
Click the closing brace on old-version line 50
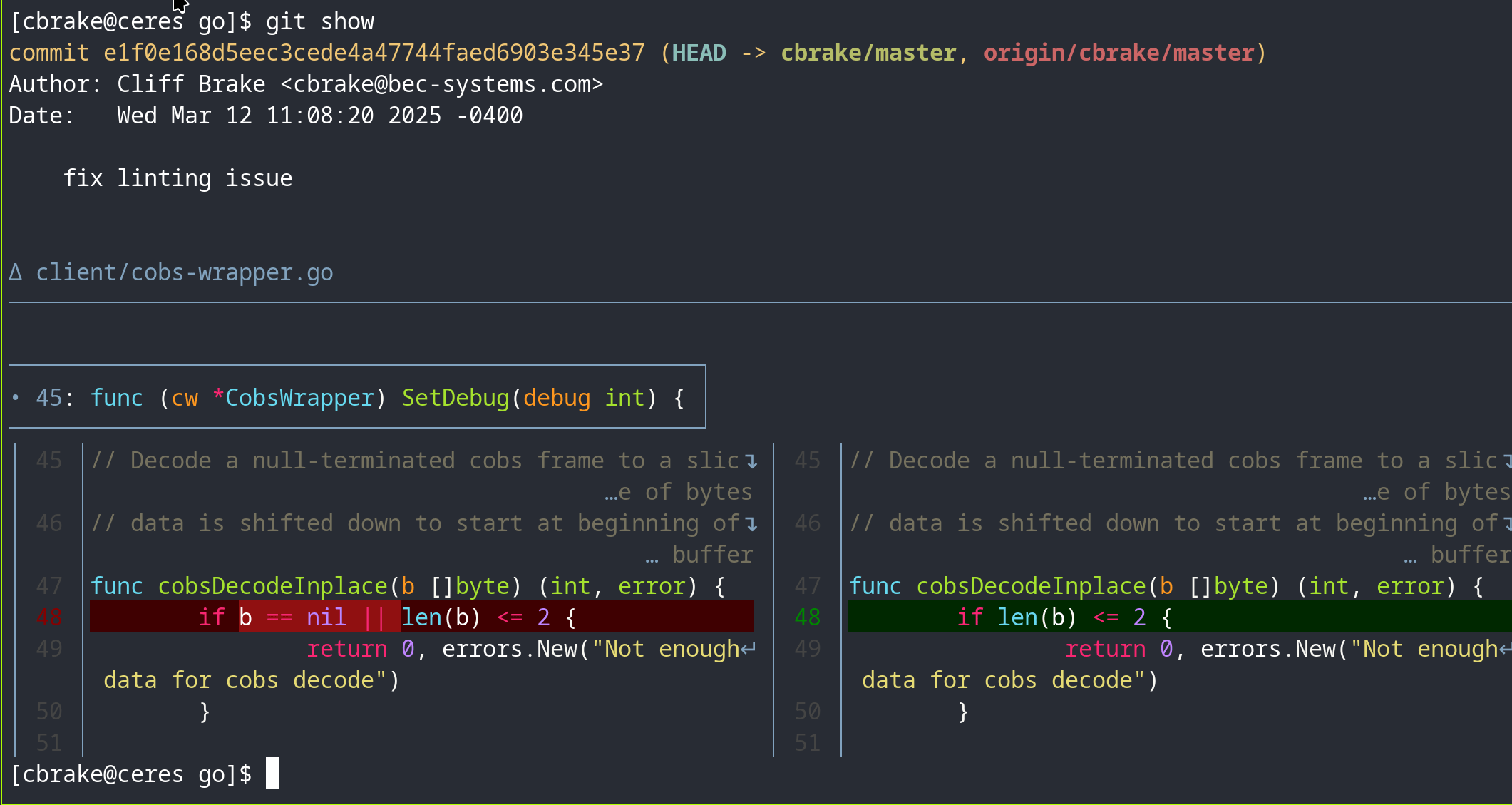point(205,712)
